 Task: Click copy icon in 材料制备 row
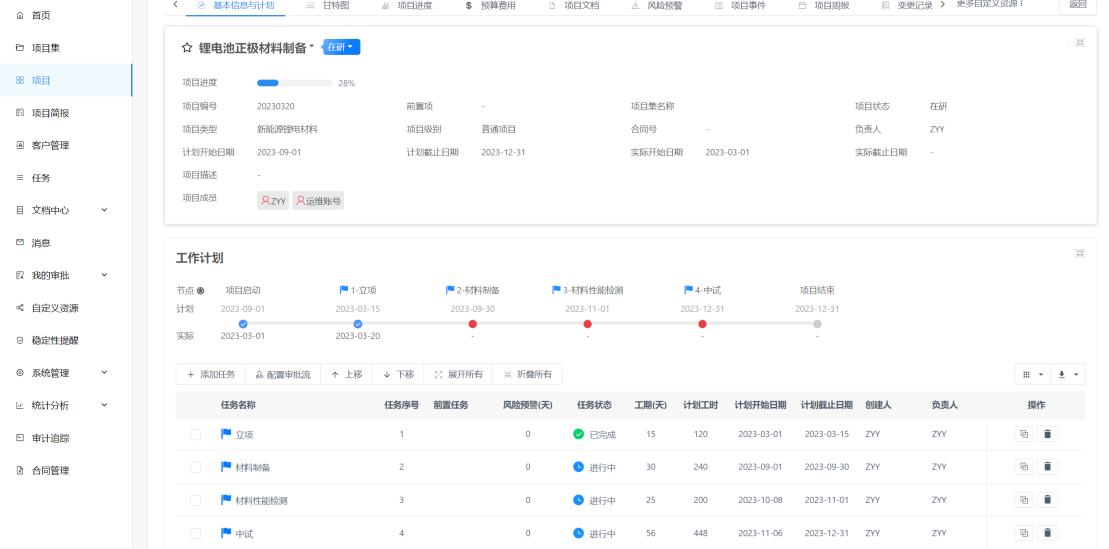tap(1023, 466)
